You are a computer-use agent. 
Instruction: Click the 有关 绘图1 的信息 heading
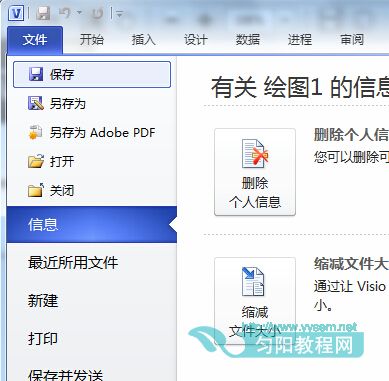point(300,87)
